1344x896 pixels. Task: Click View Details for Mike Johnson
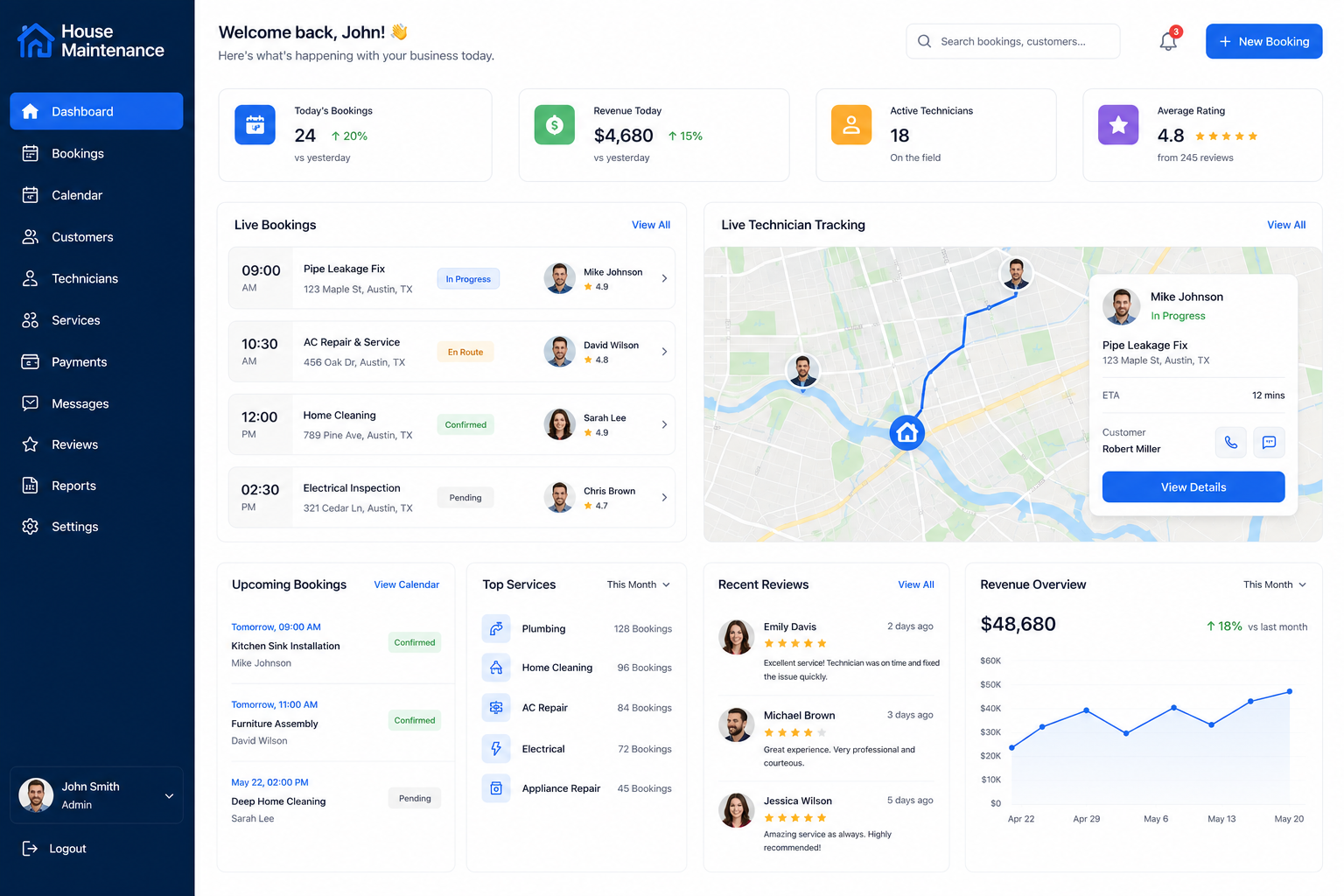[1193, 487]
